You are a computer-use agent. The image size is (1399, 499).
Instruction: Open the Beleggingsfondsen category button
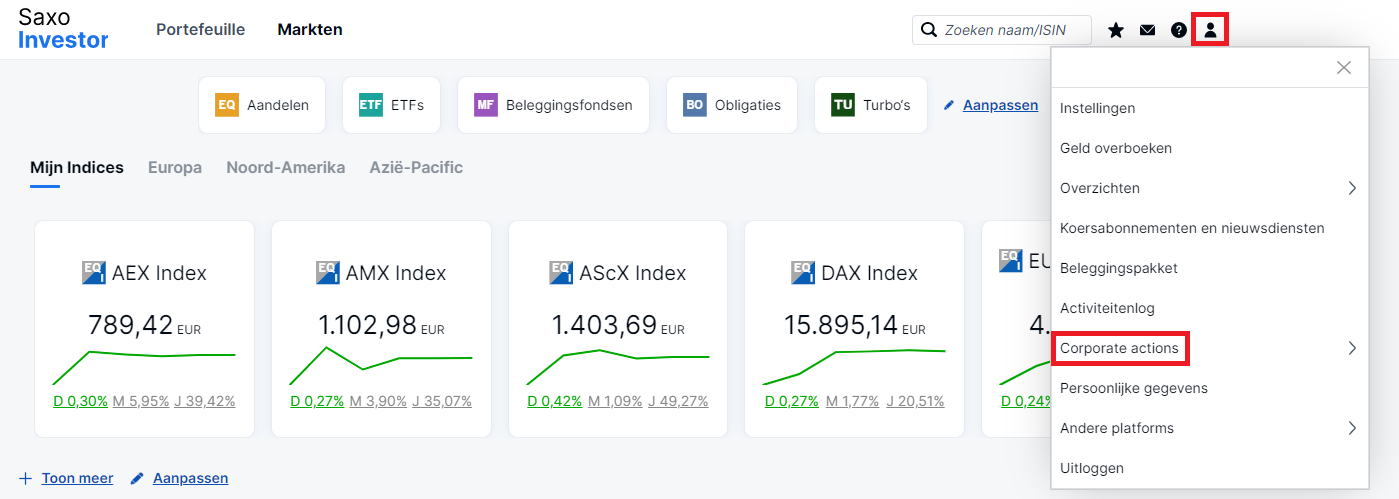(x=553, y=105)
